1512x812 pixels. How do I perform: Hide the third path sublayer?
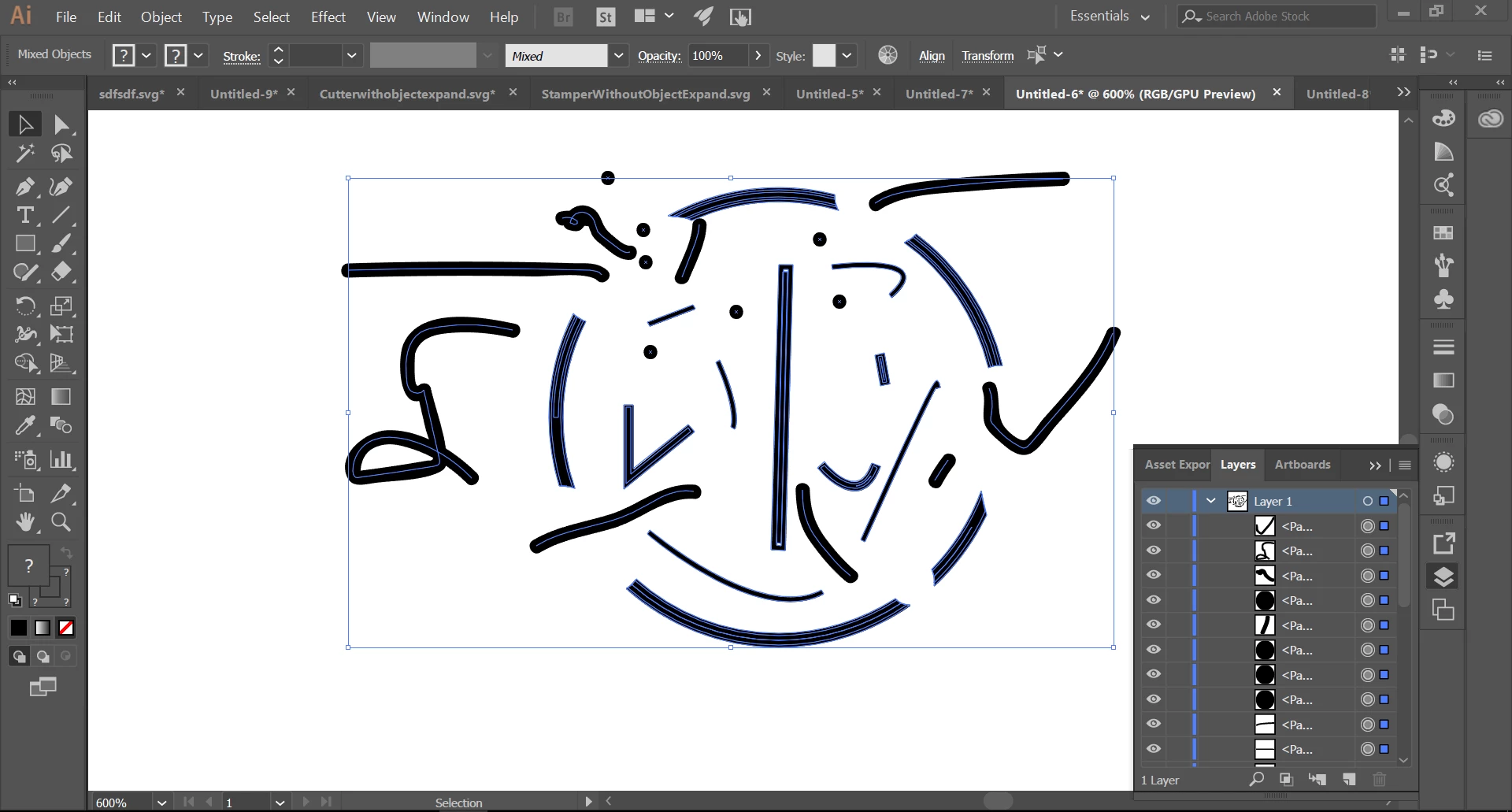click(x=1154, y=575)
